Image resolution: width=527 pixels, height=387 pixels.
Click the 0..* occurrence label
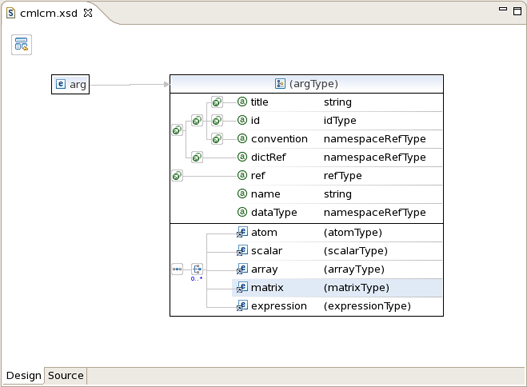(197, 279)
